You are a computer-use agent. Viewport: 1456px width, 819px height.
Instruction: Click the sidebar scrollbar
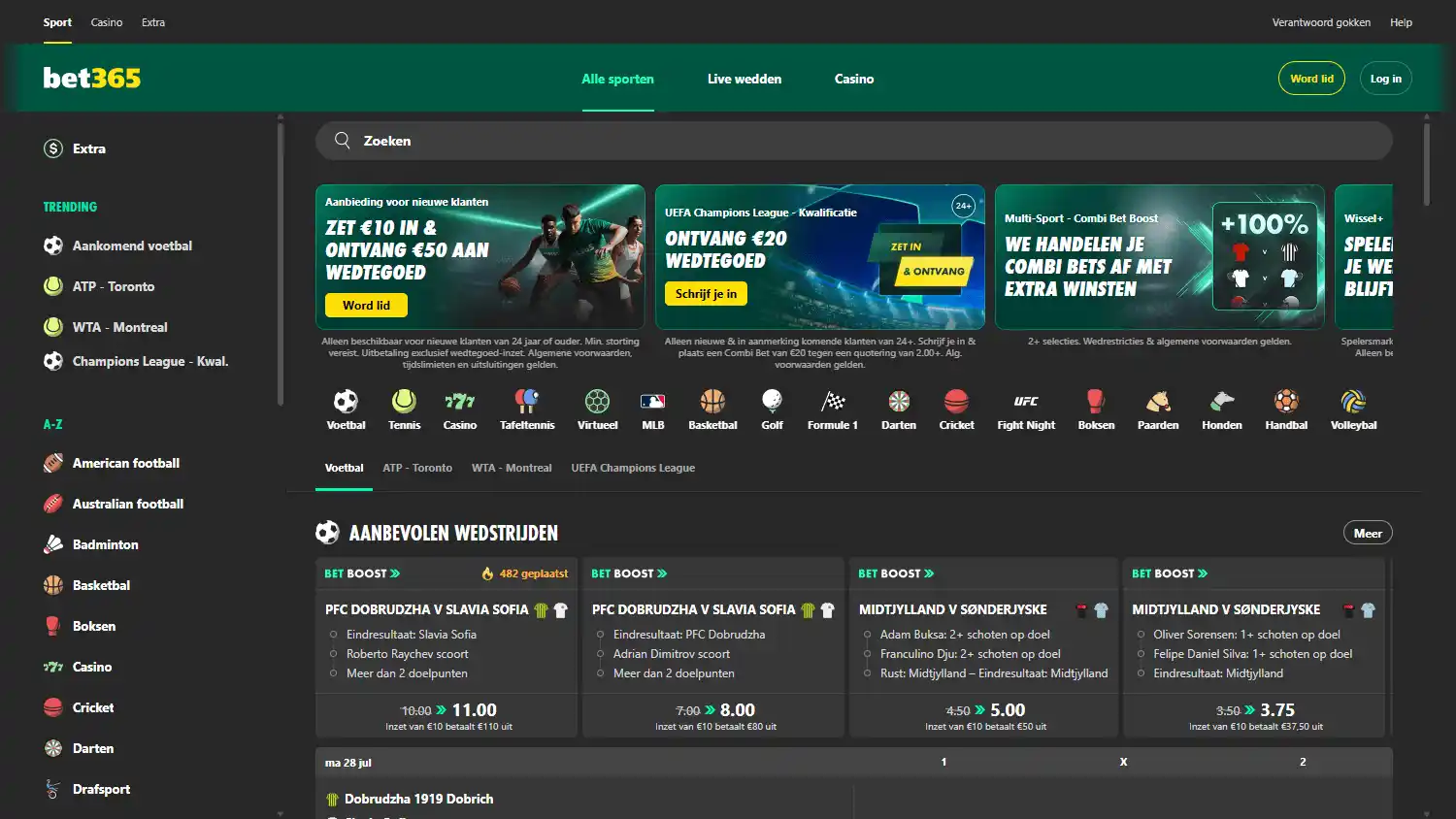tap(281, 262)
